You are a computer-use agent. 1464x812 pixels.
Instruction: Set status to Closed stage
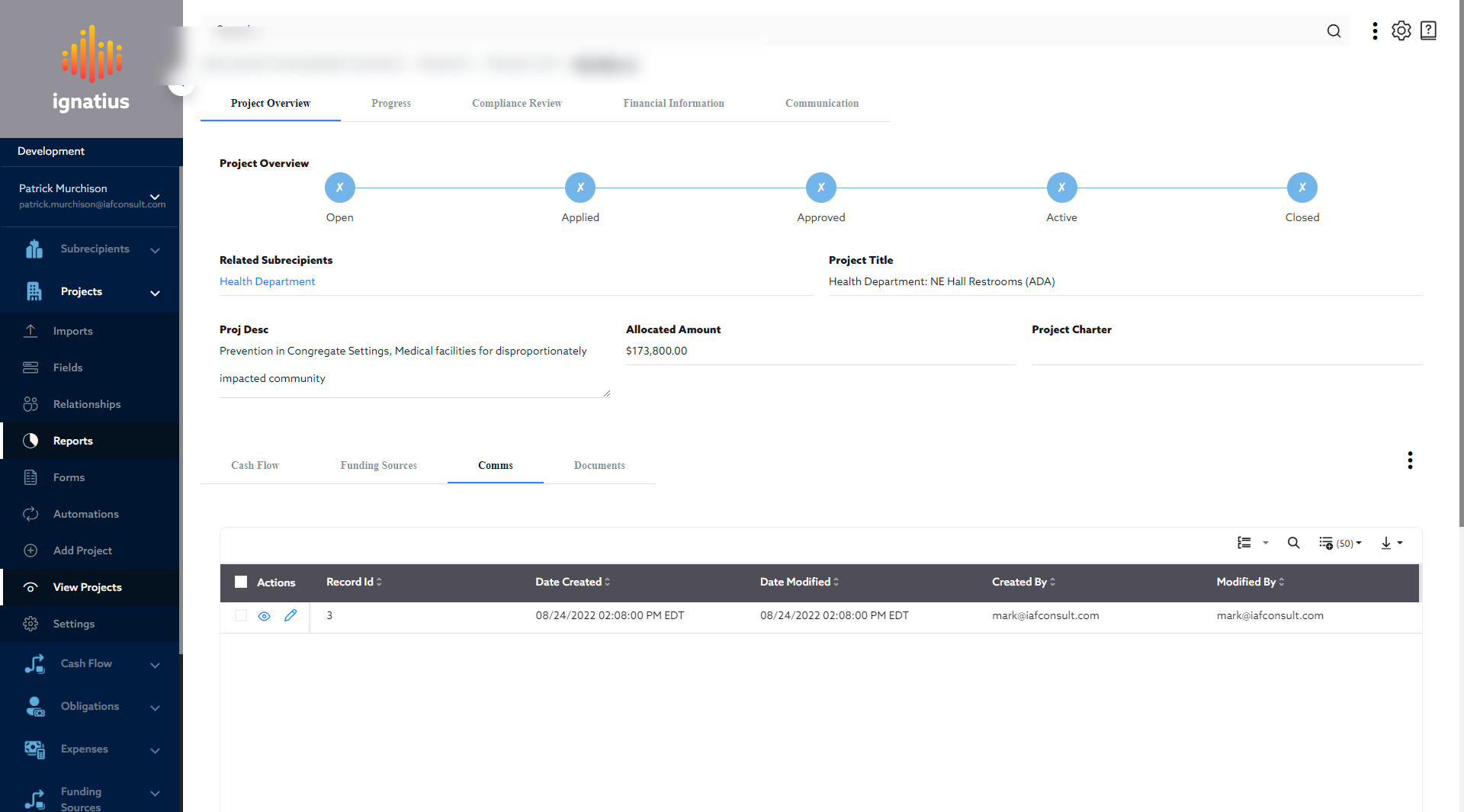click(x=1302, y=188)
